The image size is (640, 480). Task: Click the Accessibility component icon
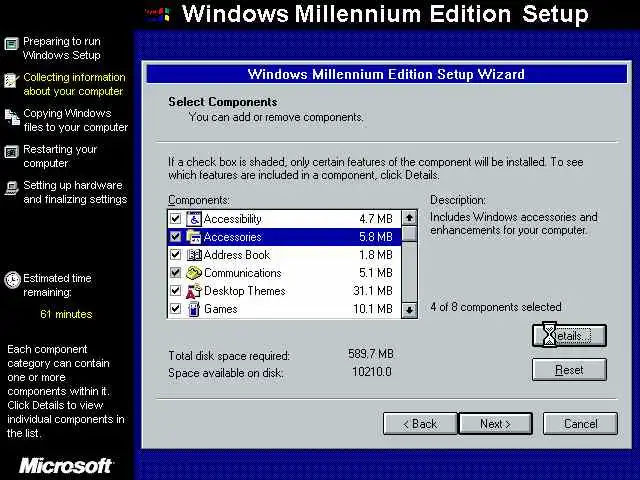tap(193, 219)
